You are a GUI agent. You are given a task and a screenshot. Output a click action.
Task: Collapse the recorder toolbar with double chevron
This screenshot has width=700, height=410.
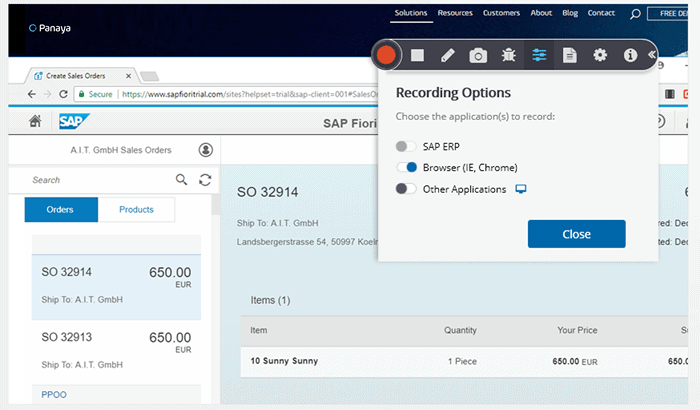(651, 55)
